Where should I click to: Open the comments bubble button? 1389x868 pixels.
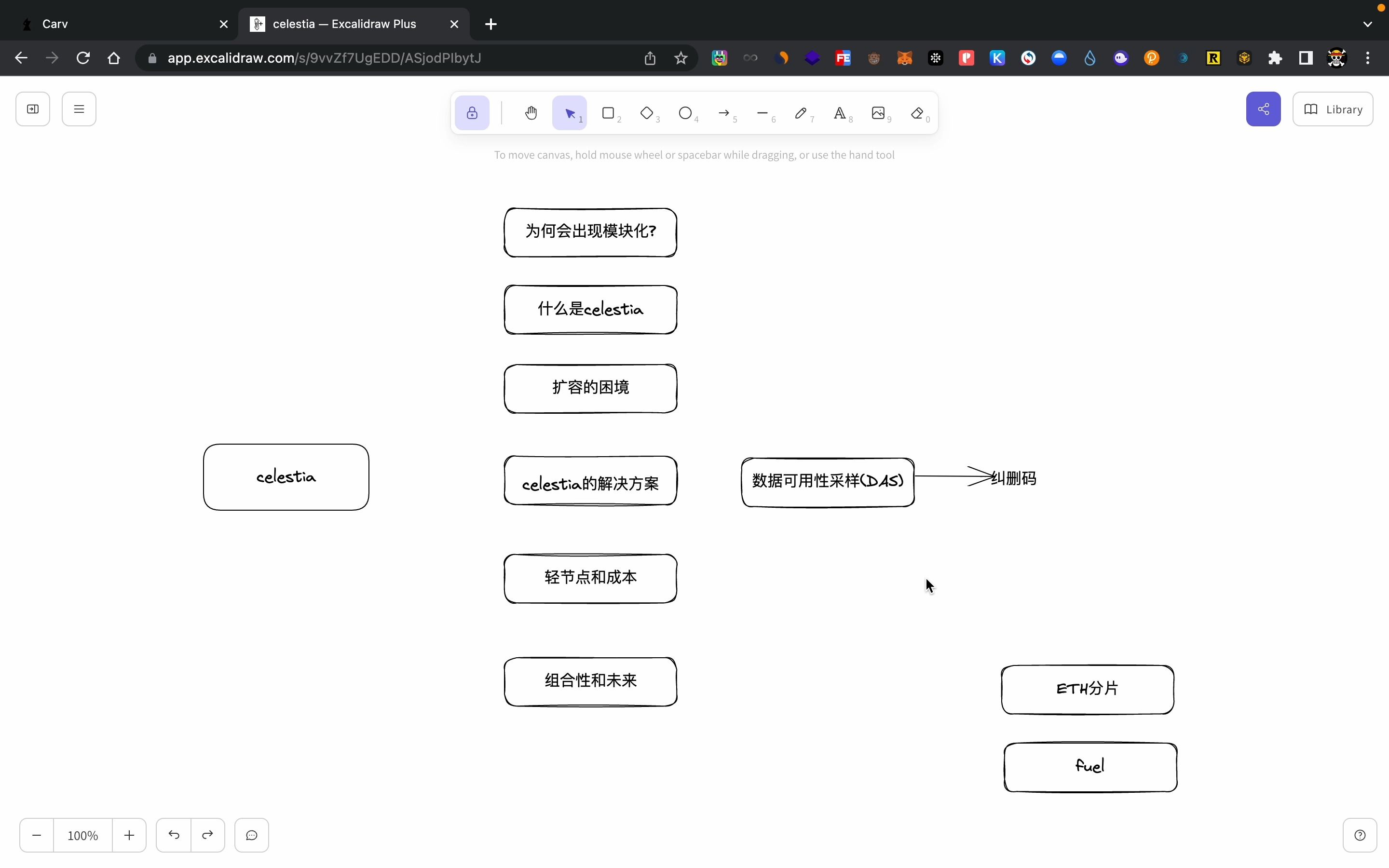pos(251,835)
